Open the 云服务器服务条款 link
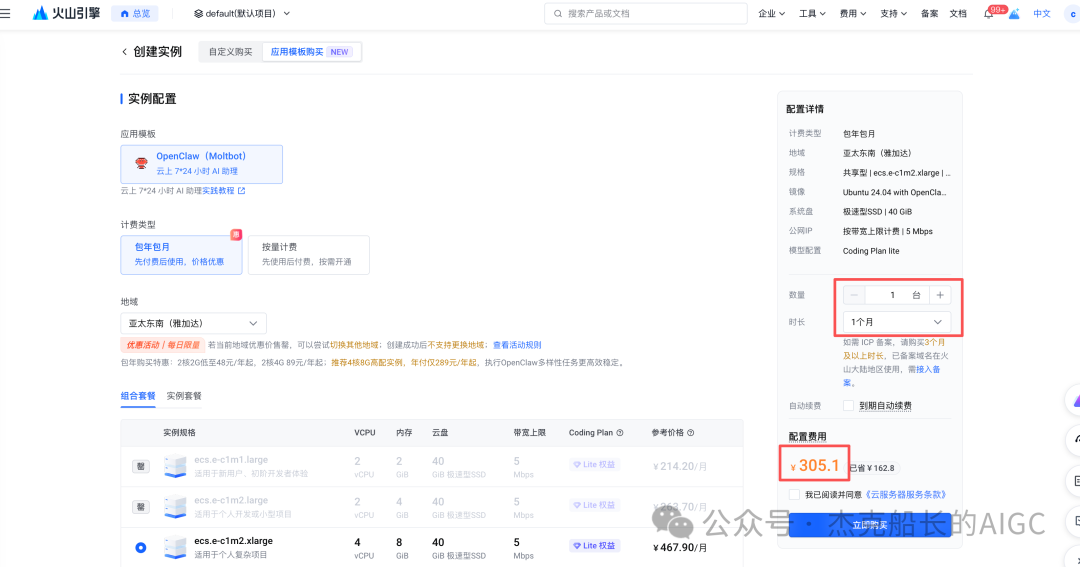1080x567 pixels. [x=905, y=495]
